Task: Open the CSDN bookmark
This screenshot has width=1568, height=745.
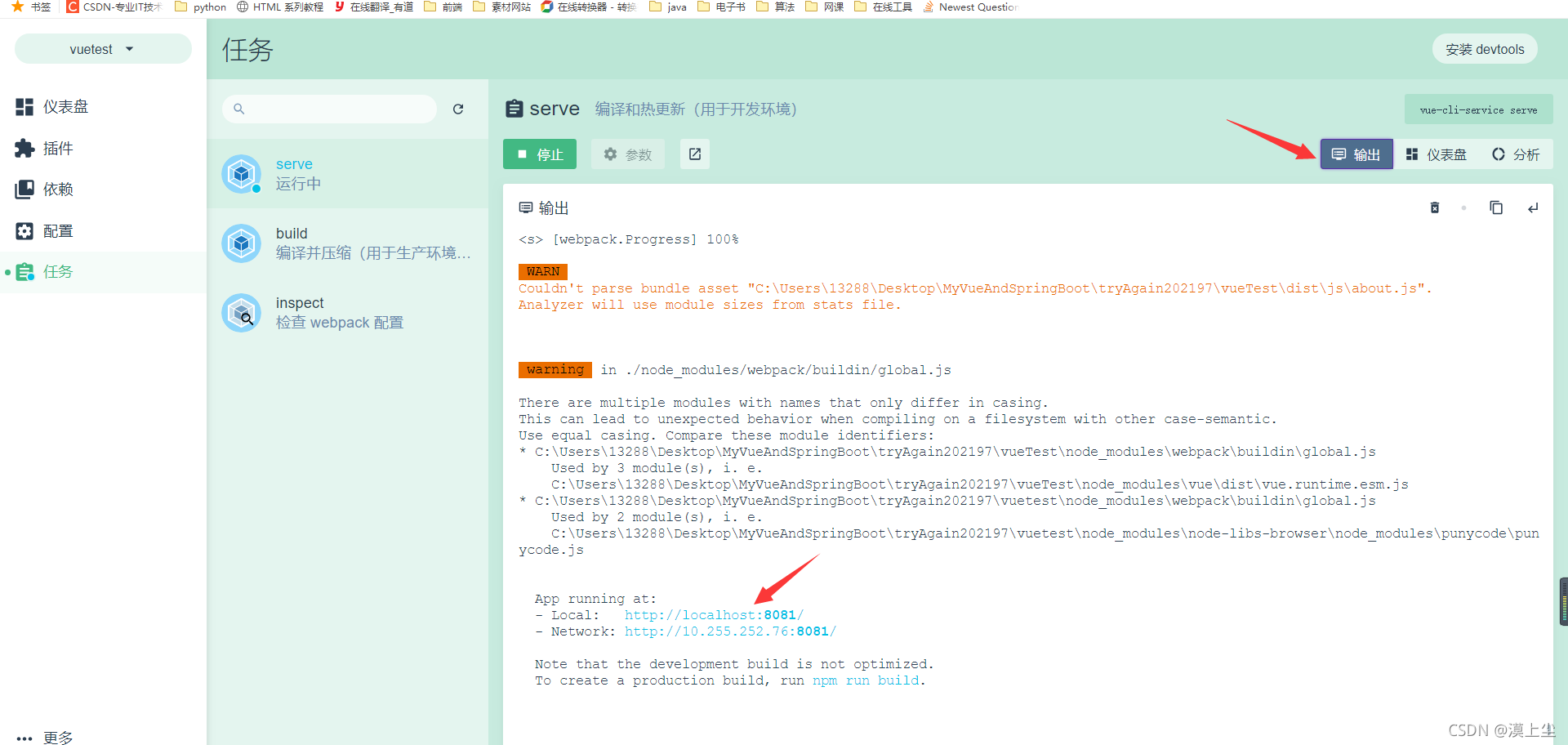Action: click(x=114, y=7)
